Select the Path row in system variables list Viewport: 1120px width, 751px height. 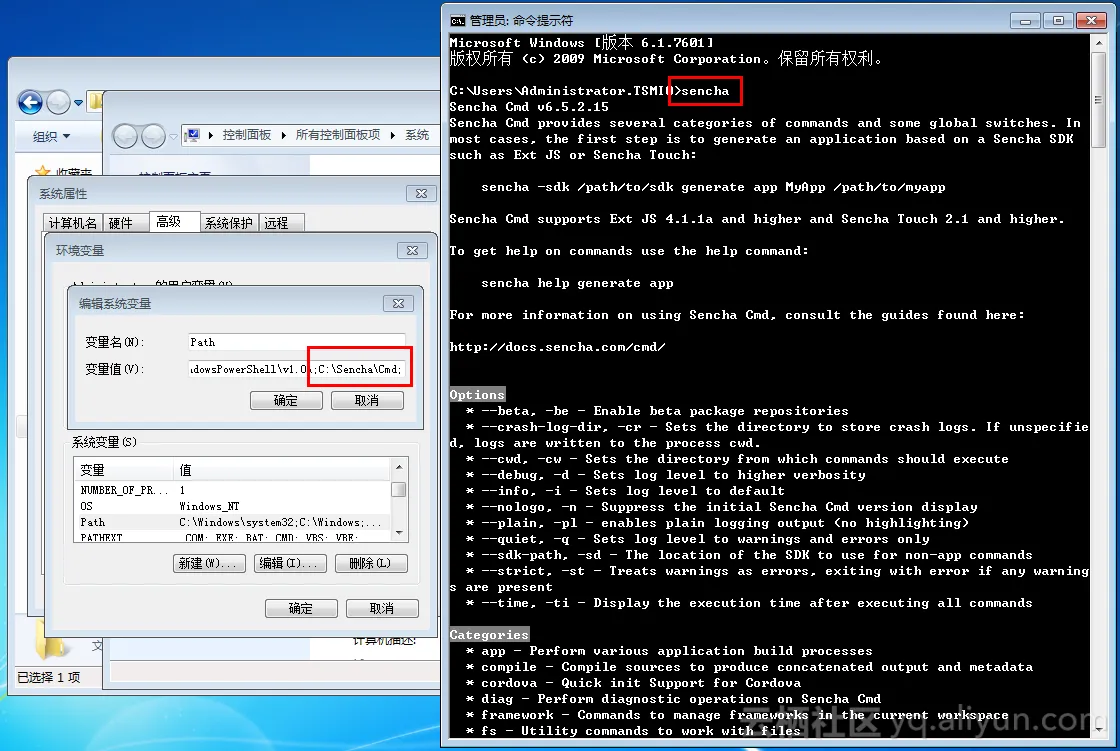(232, 522)
